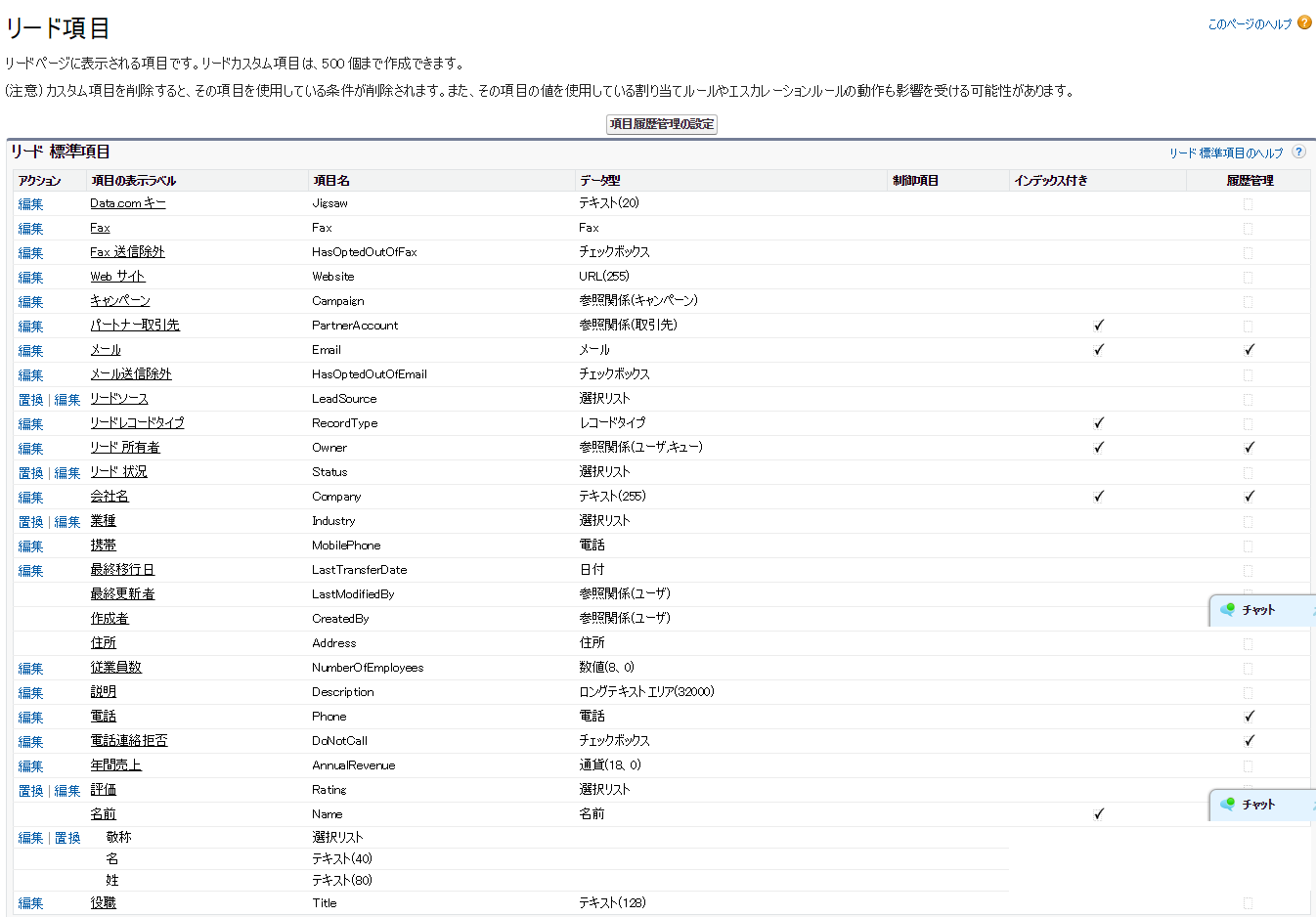Open the このページのヘルプ link

(x=1250, y=23)
